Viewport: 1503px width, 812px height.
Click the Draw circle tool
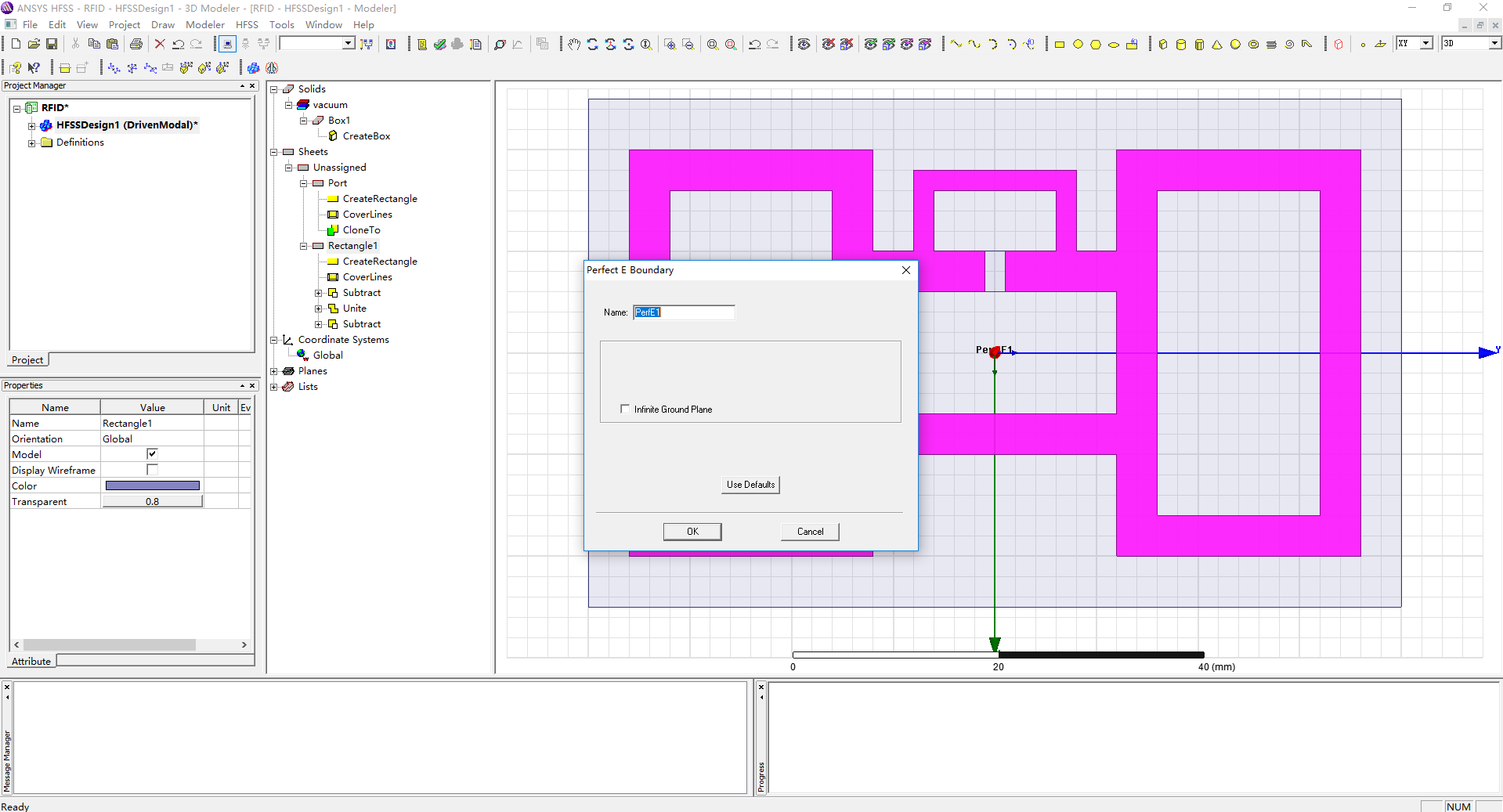(1078, 45)
